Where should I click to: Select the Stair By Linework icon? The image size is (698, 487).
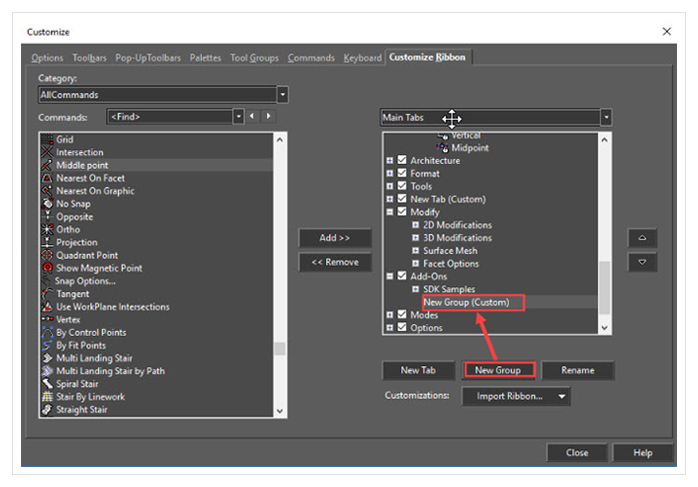47,397
